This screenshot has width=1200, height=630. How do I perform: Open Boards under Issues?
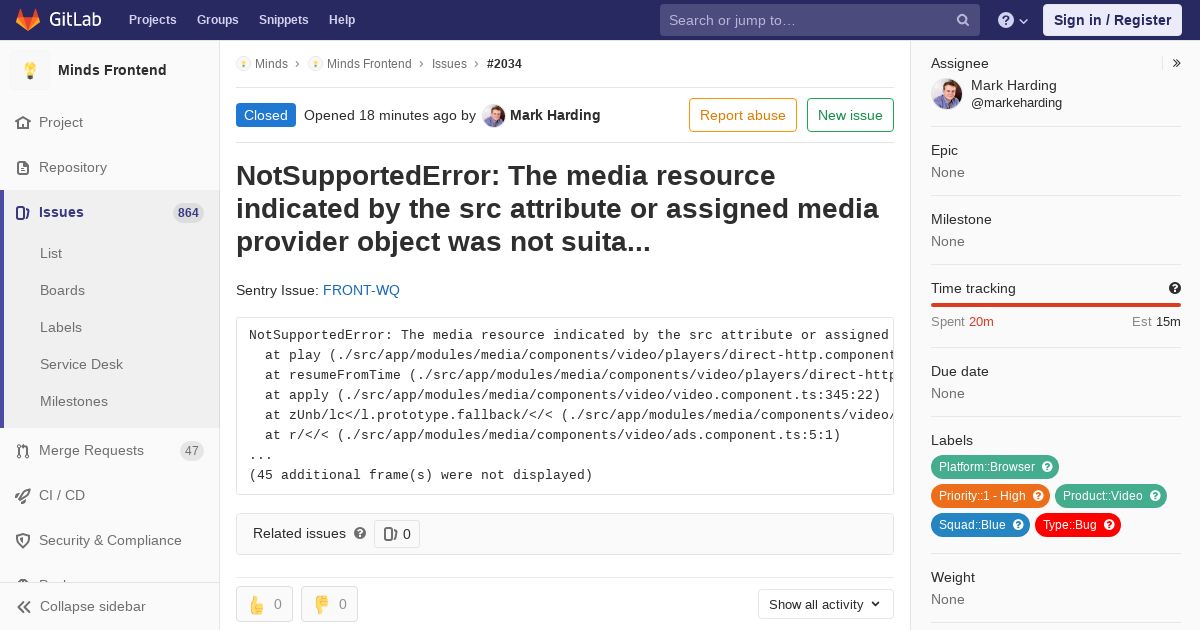[62, 290]
